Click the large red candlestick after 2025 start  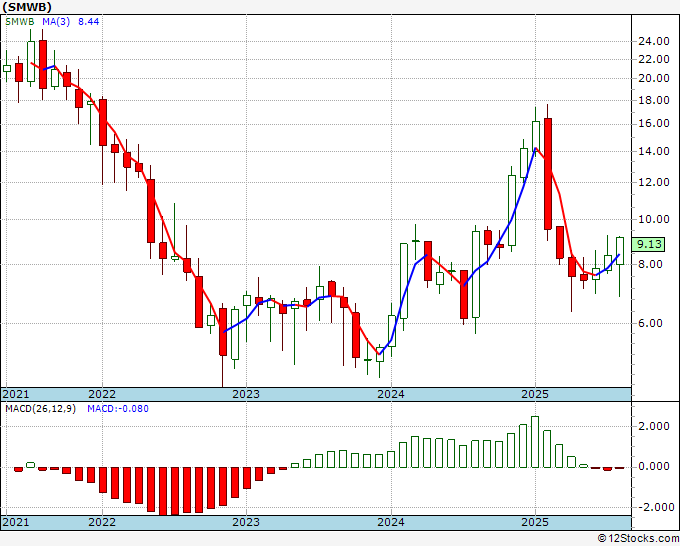tap(548, 173)
